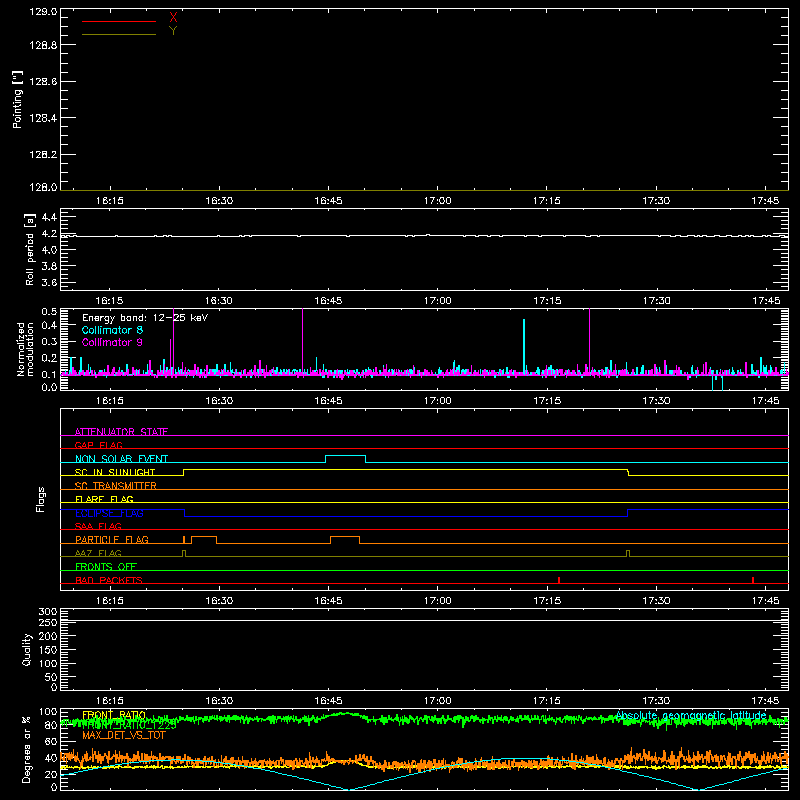The height and width of the screenshot is (800, 800).
Task: Click the ECLIPSE_FLAG rising edge near 17:30
Action: [628, 513]
